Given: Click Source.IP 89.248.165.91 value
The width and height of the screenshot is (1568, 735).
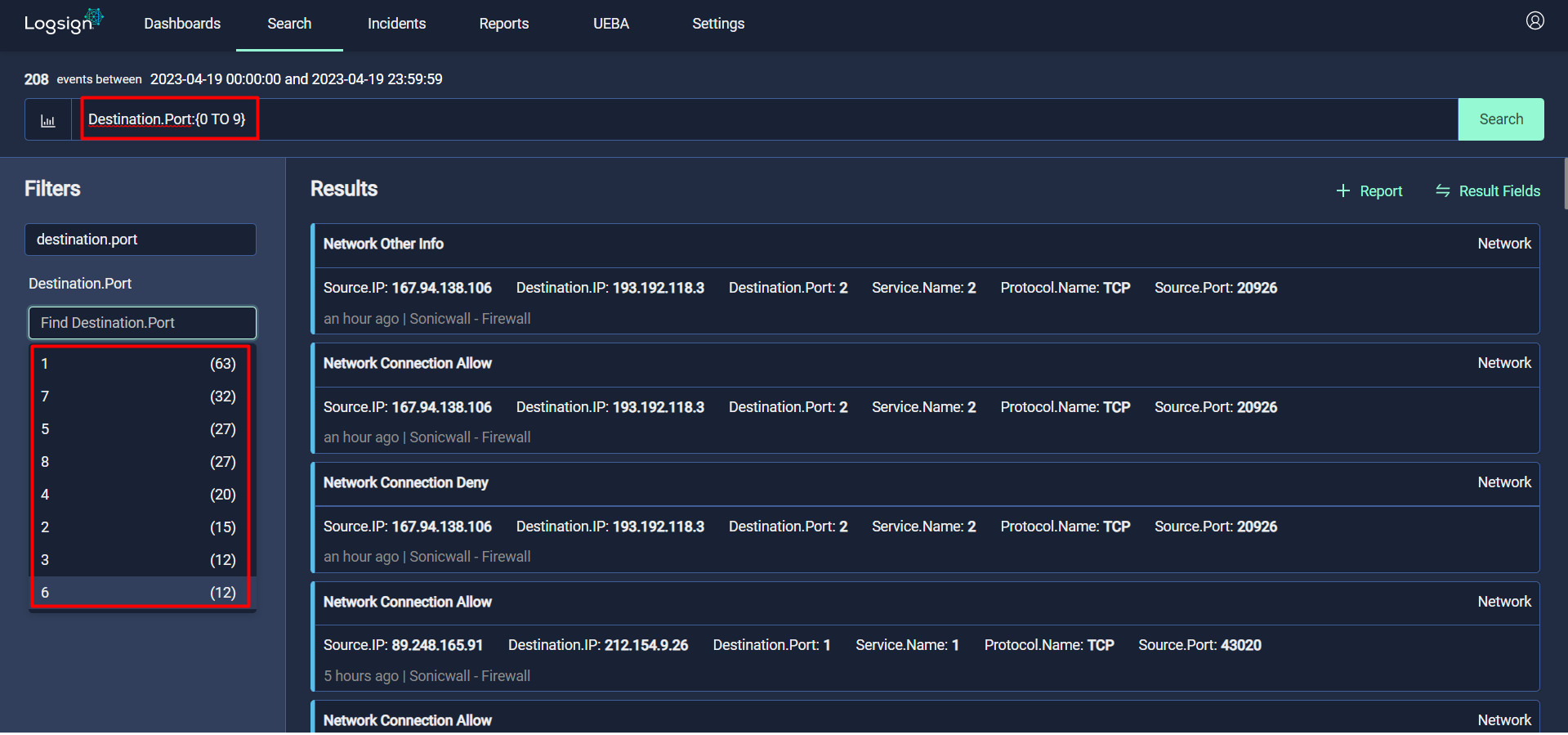Looking at the screenshot, I should pos(437,645).
